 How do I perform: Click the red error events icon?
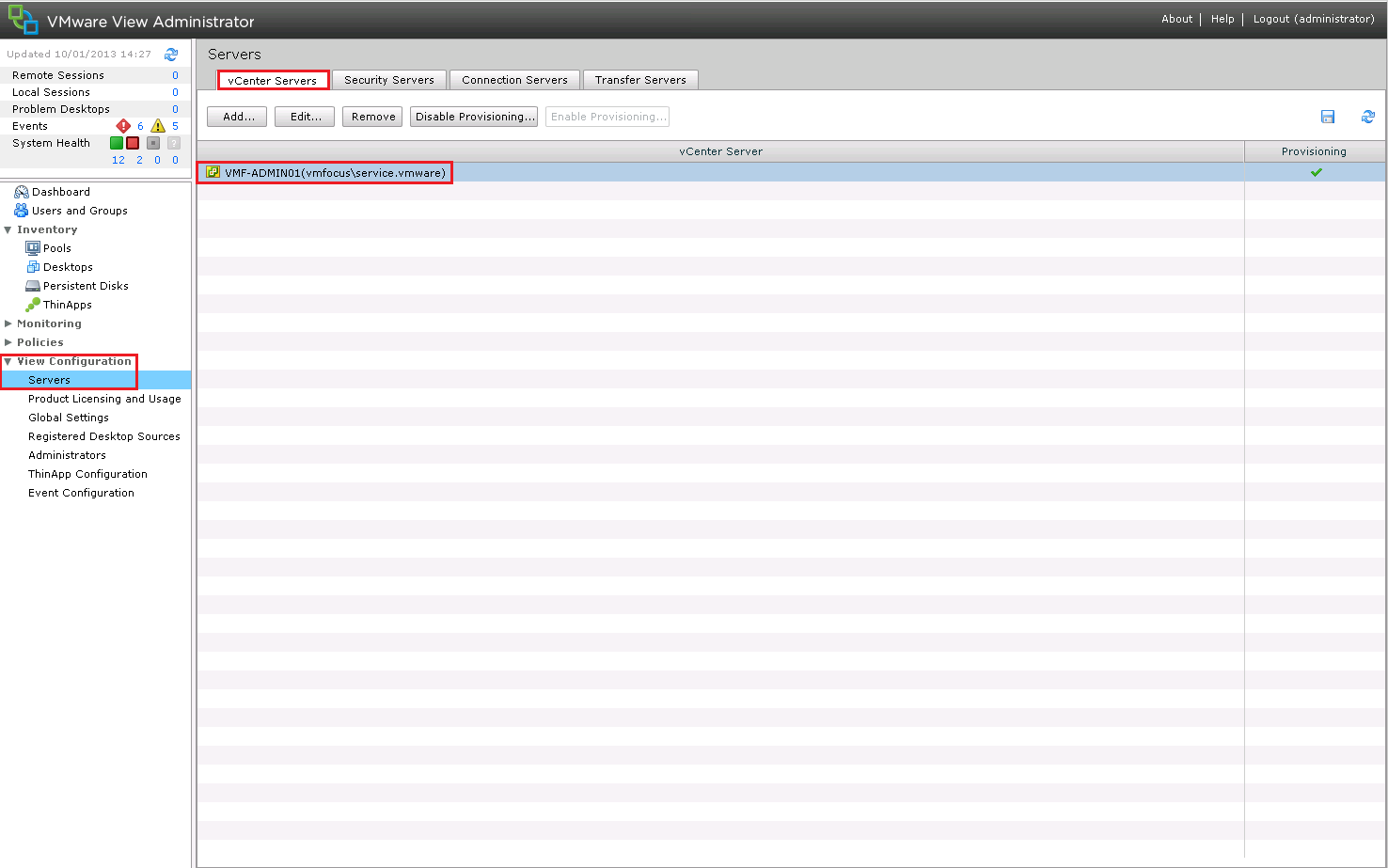pyautogui.click(x=123, y=126)
